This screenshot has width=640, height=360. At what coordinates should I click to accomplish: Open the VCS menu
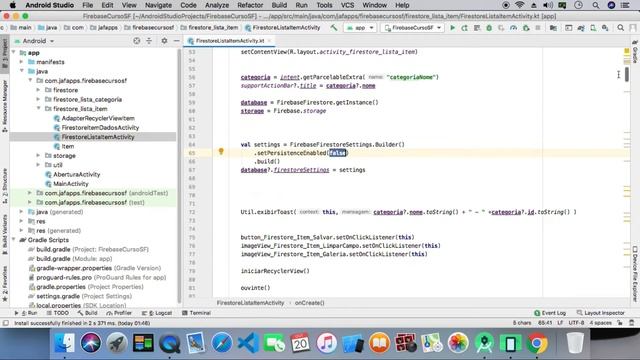(x=347, y=5)
